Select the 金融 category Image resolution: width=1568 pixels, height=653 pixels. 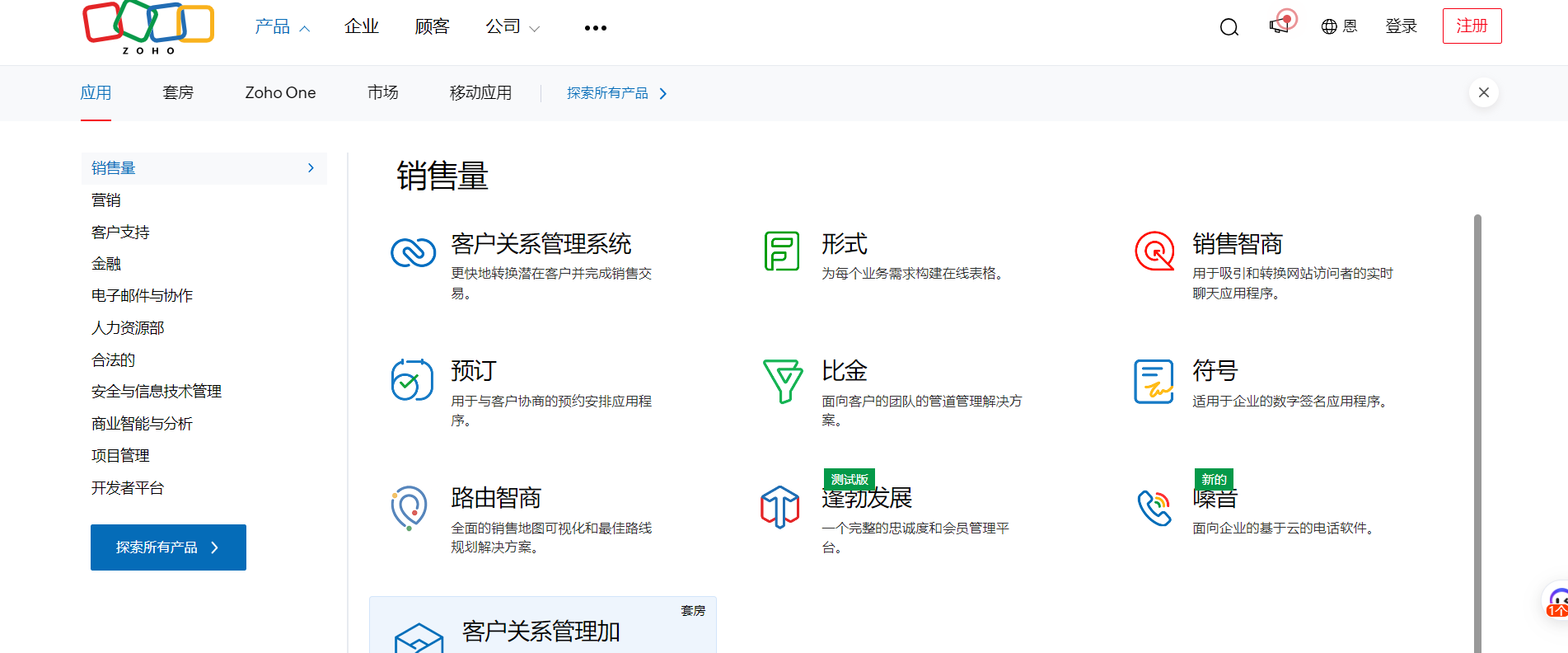(x=106, y=264)
